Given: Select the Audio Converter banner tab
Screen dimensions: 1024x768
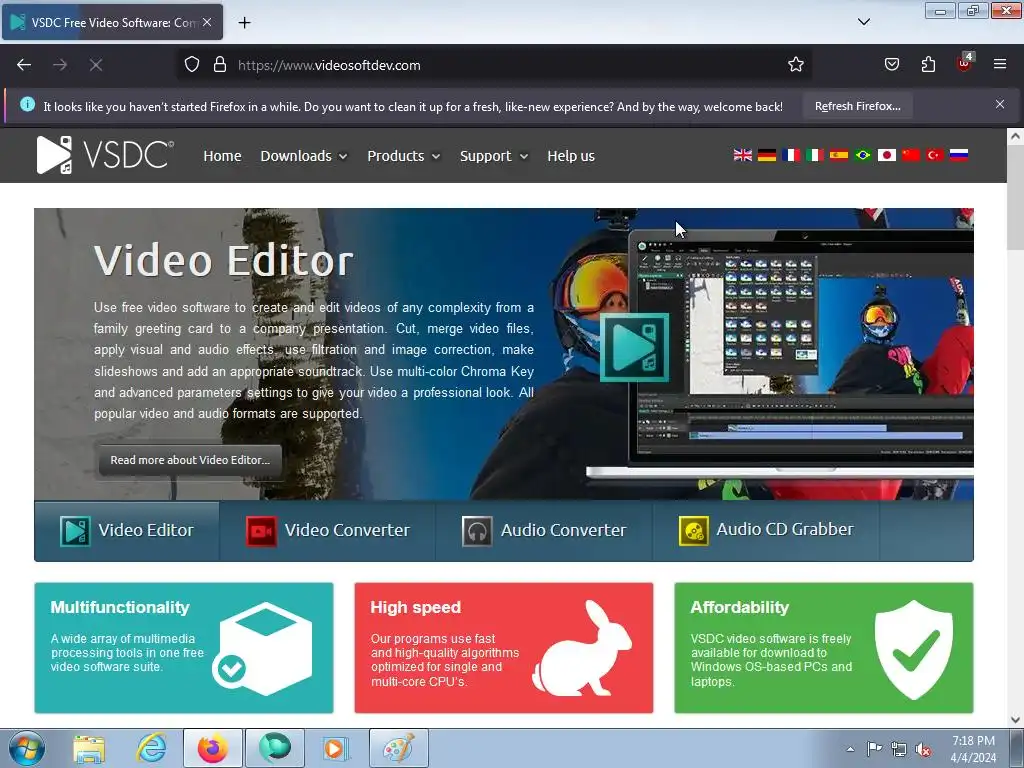Looking at the screenshot, I should coord(544,530).
